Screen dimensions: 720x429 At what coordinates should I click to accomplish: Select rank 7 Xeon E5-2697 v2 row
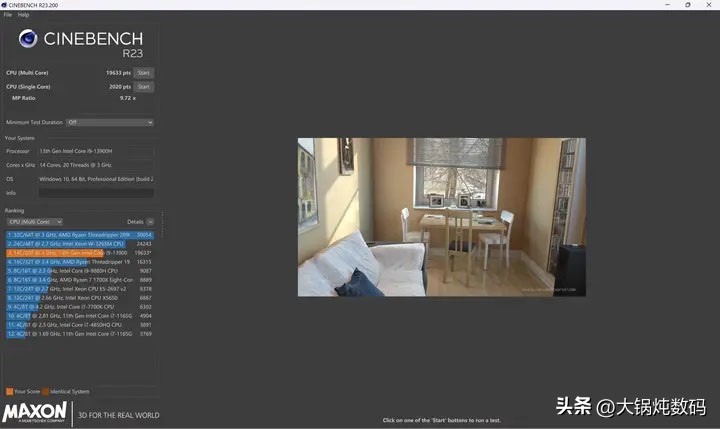(80, 289)
